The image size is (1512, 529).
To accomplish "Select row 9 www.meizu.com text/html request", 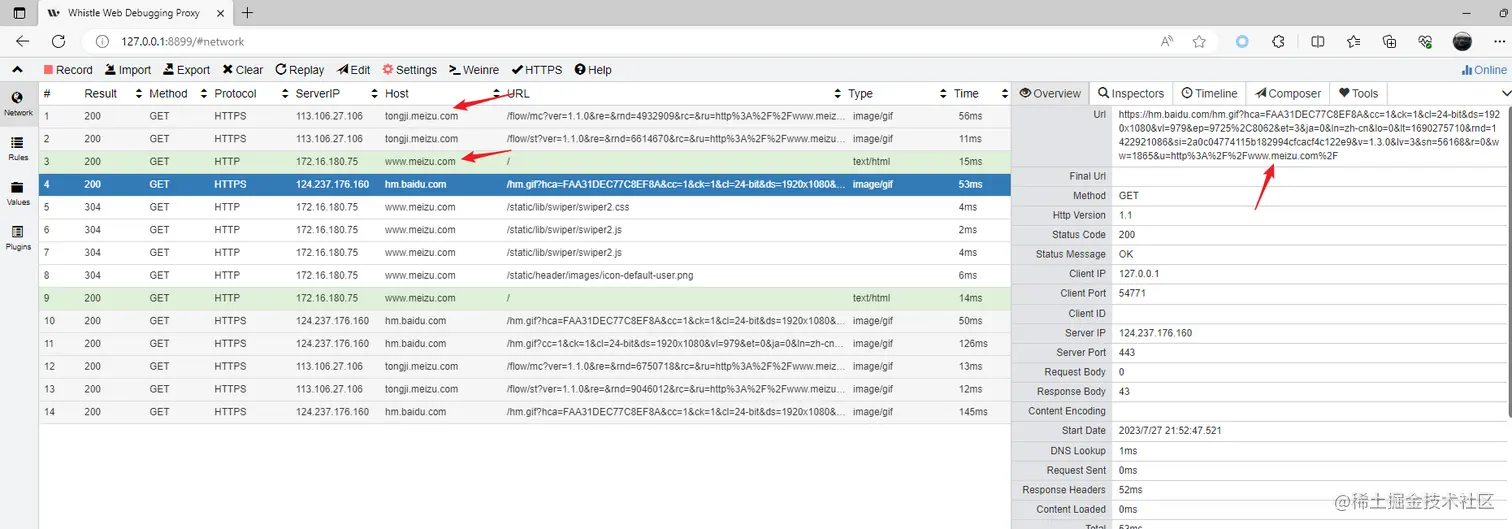I will click(525, 298).
